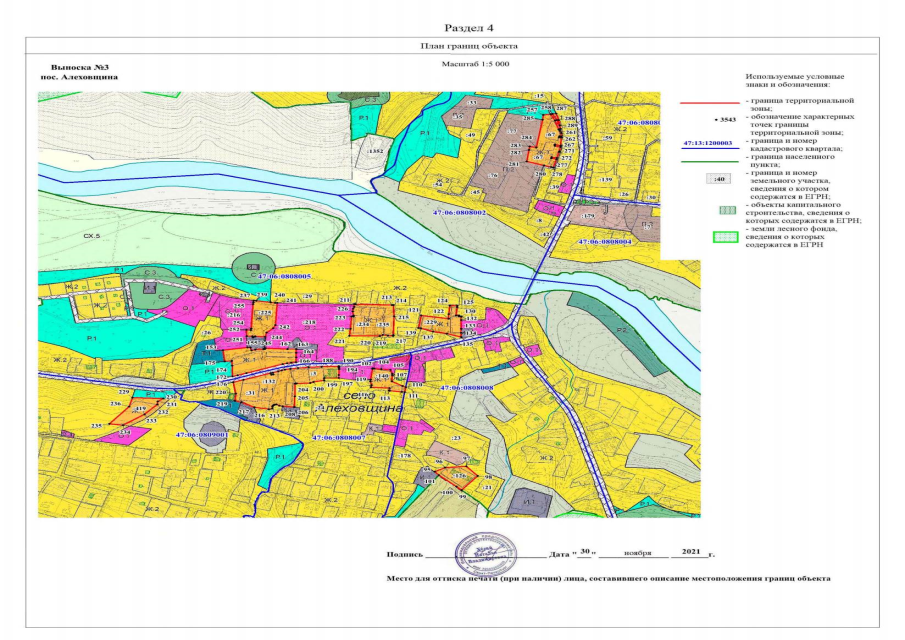
Task: Click the blue cadastral quarter legend sample 47:13:1200003
Action: point(708,144)
